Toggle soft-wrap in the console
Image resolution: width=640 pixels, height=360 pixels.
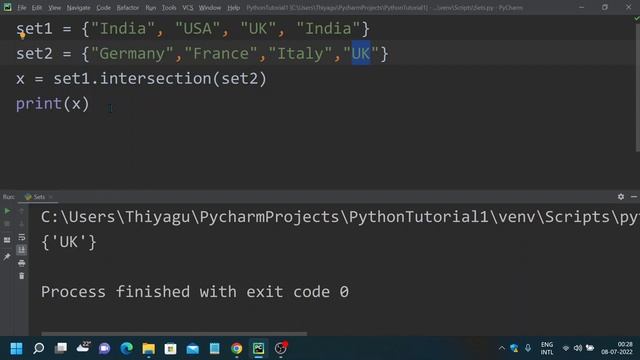pyautogui.click(x=22, y=237)
